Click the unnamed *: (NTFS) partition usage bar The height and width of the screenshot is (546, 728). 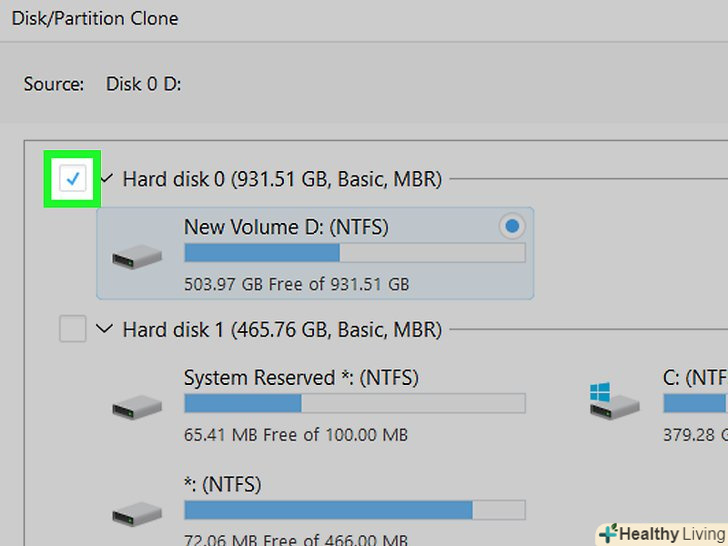354,511
